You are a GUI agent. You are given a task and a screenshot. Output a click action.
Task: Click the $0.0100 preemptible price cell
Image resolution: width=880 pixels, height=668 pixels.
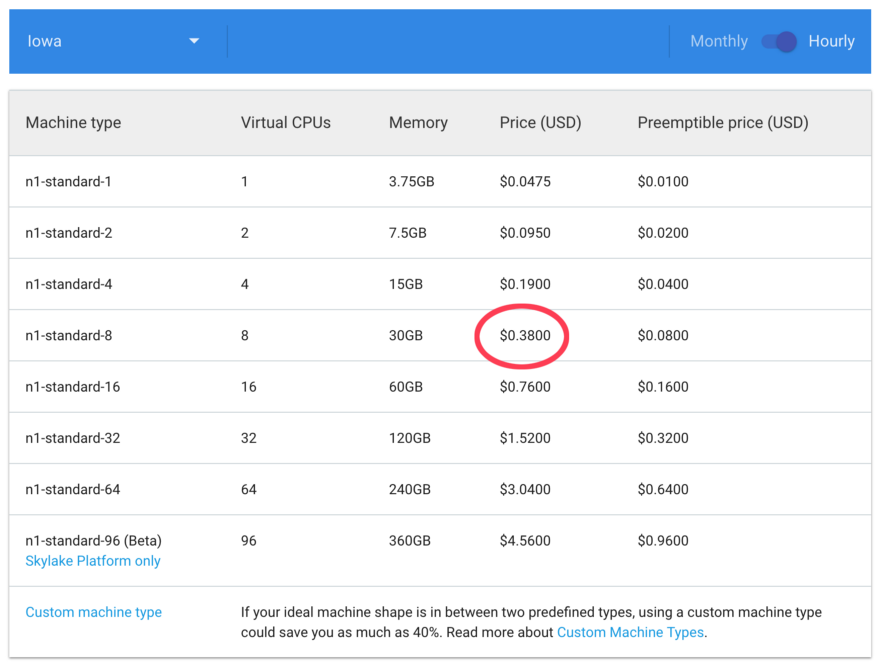coord(663,182)
